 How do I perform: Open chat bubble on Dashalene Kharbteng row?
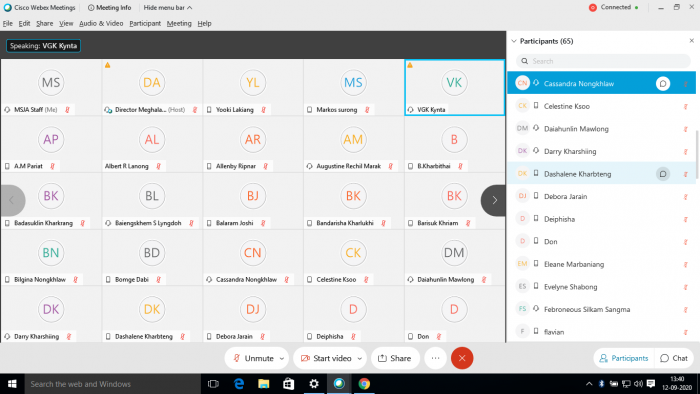663,174
